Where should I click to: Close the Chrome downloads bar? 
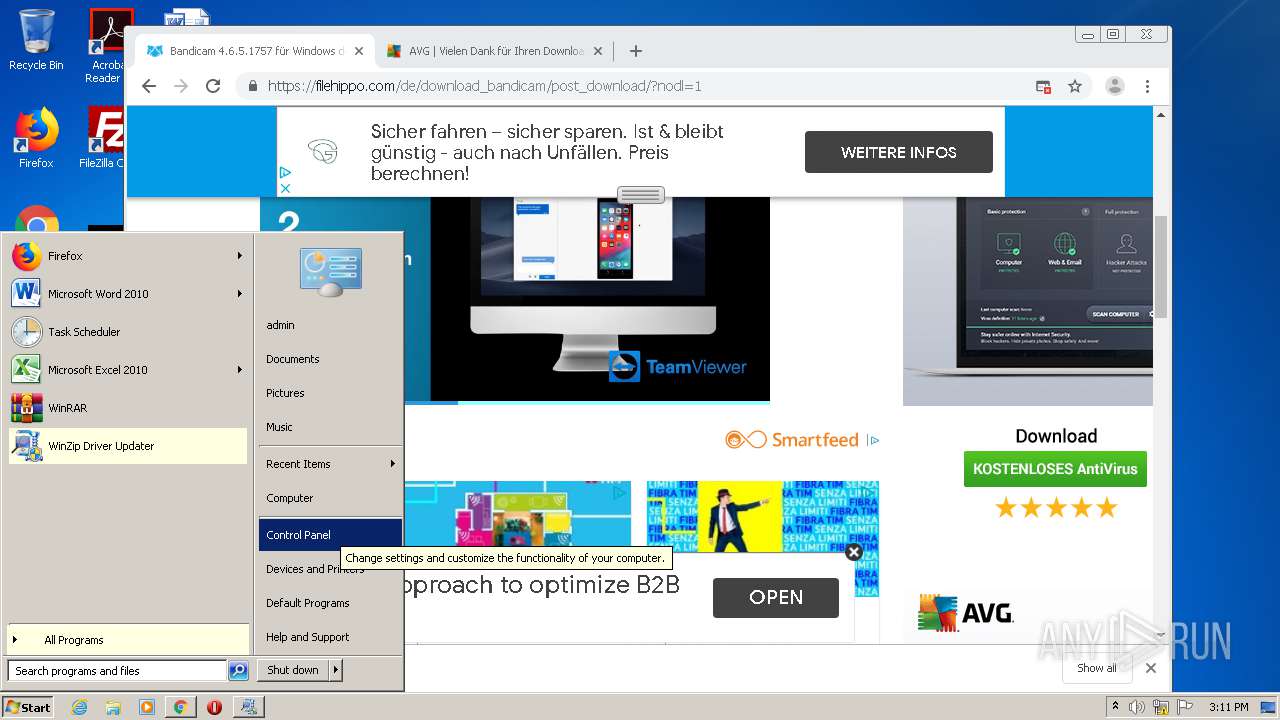1150,668
